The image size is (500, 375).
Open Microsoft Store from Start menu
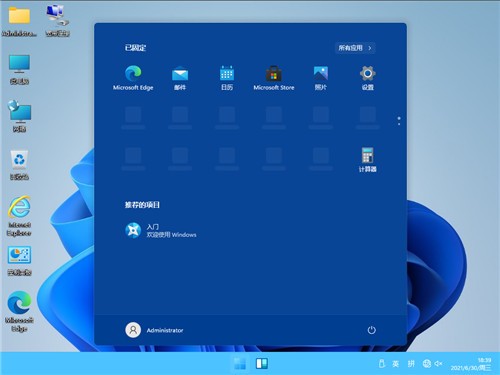[x=274, y=78]
